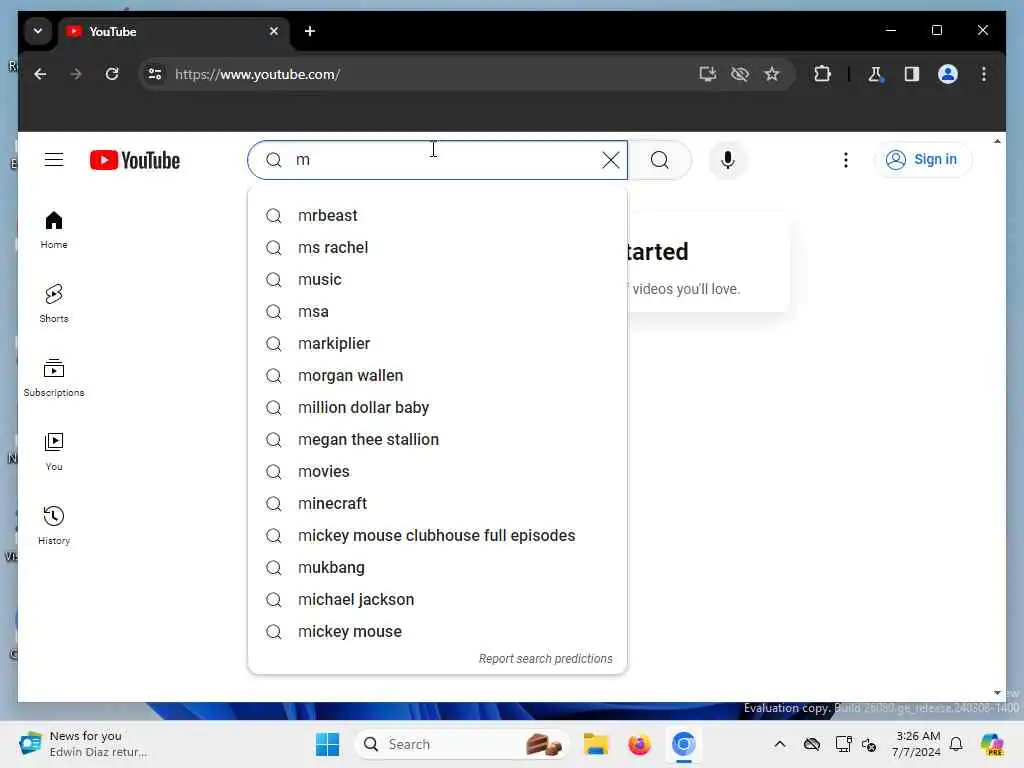Viewport: 1024px width, 768px height.
Task: Choose the 'music' search suggestion
Action: pyautogui.click(x=438, y=280)
